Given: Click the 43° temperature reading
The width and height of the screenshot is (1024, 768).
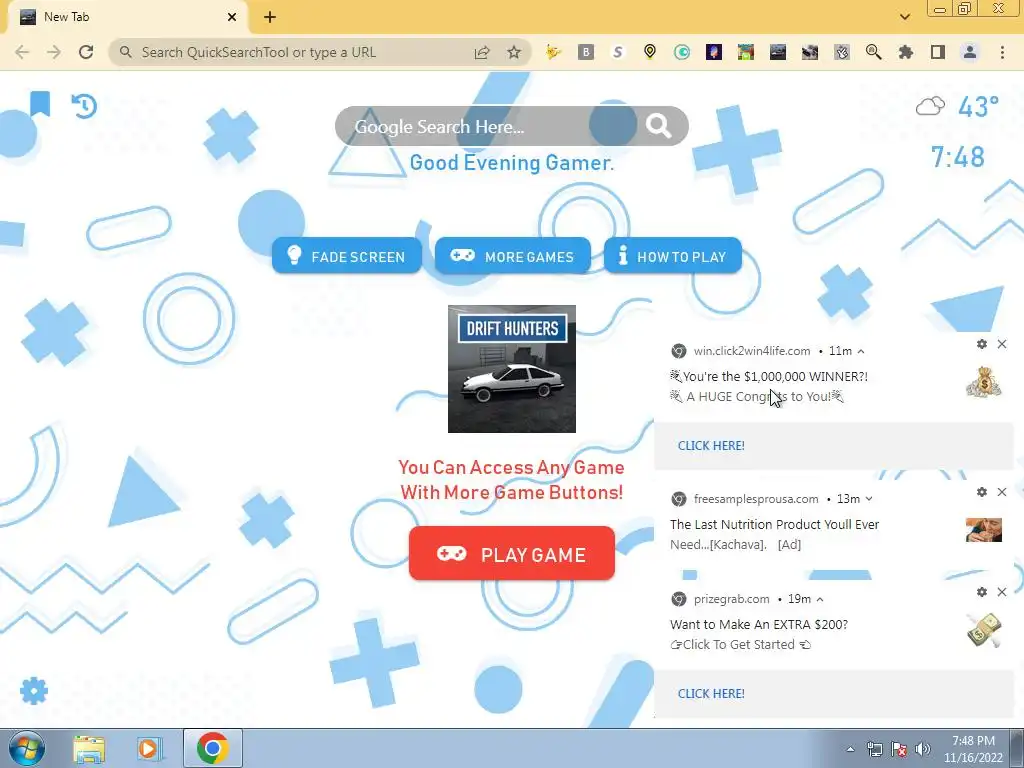Looking at the screenshot, I should tap(978, 106).
